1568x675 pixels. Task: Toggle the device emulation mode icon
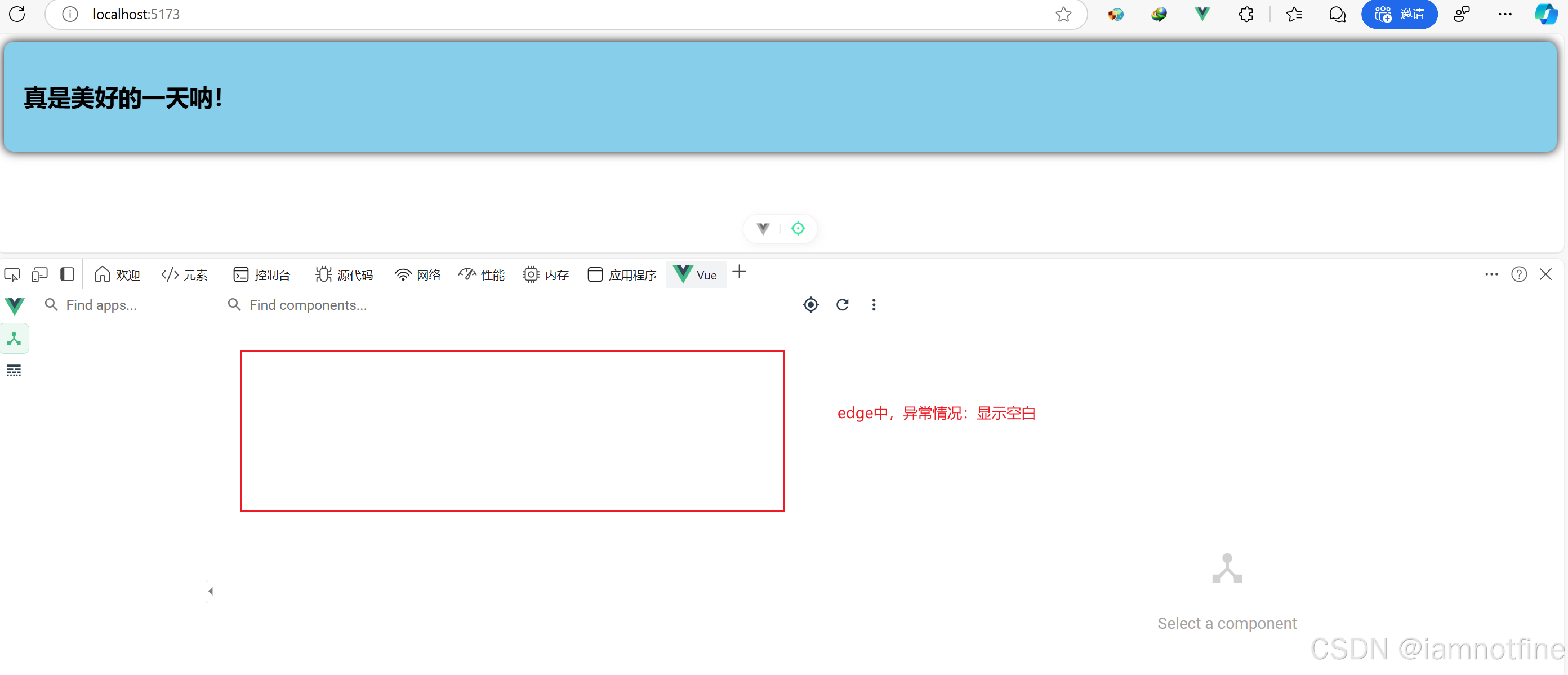tap(39, 275)
